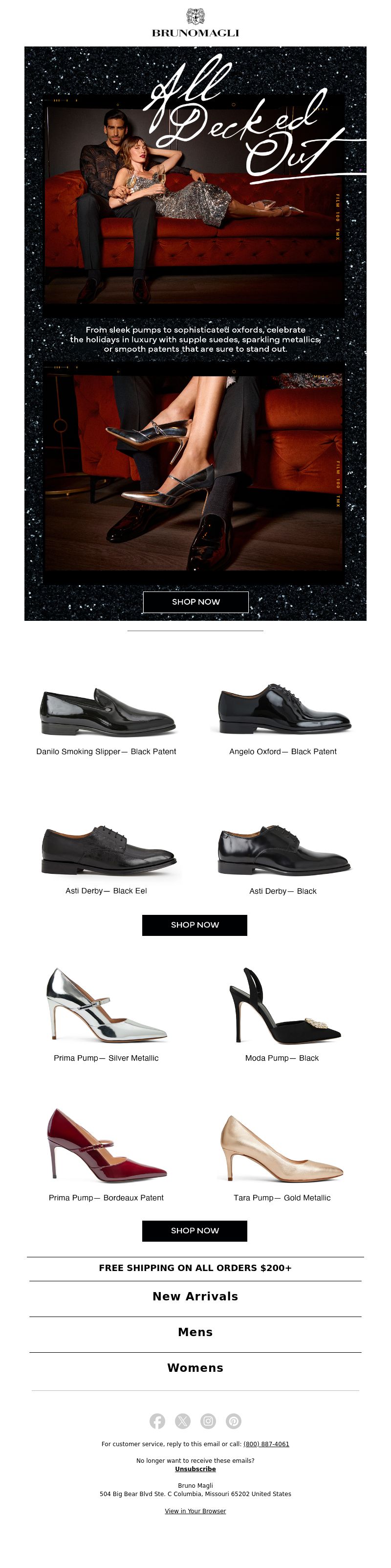Click the white-outlined Shop Now button on the hero image

click(x=195, y=601)
